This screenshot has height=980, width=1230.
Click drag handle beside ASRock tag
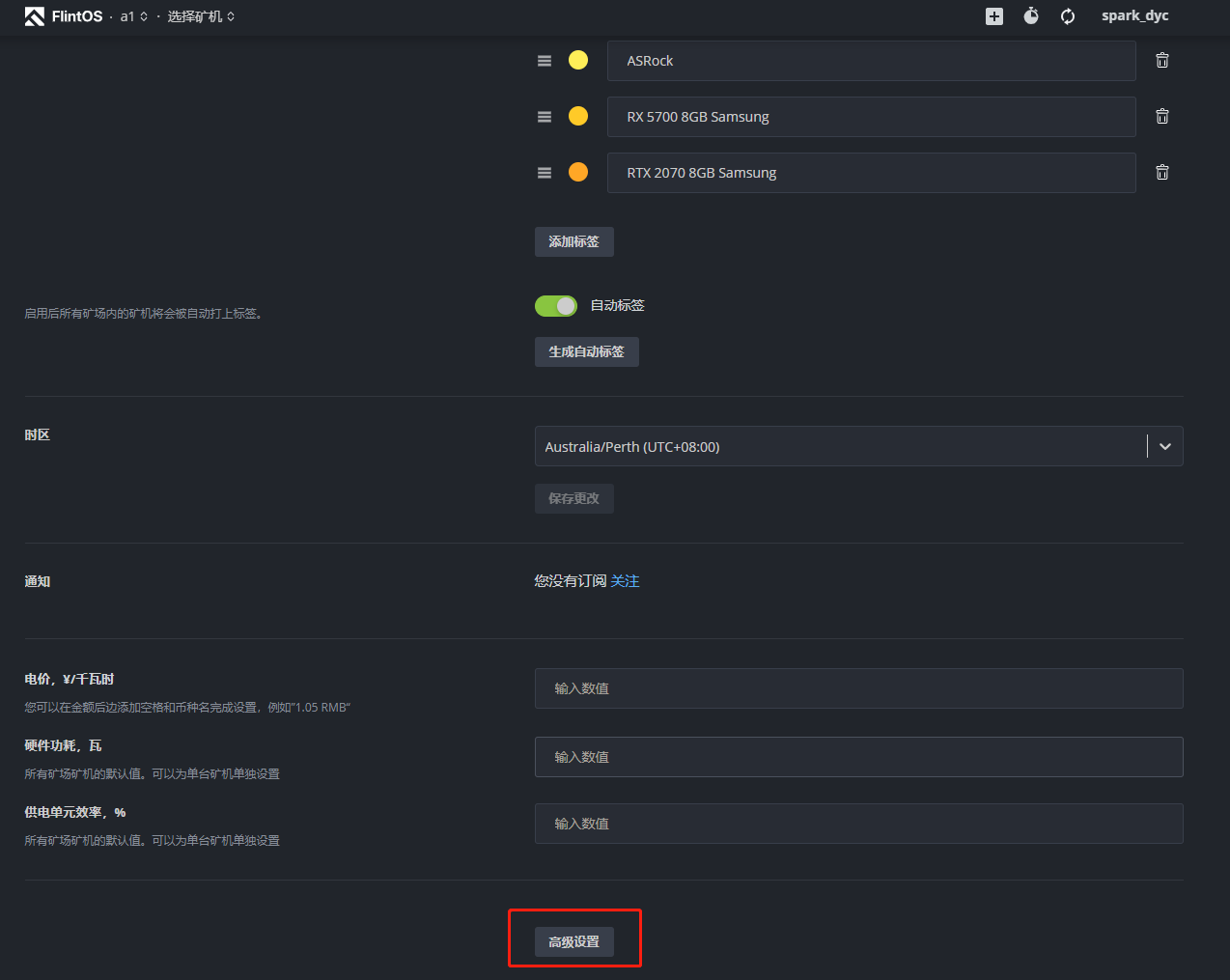[545, 61]
